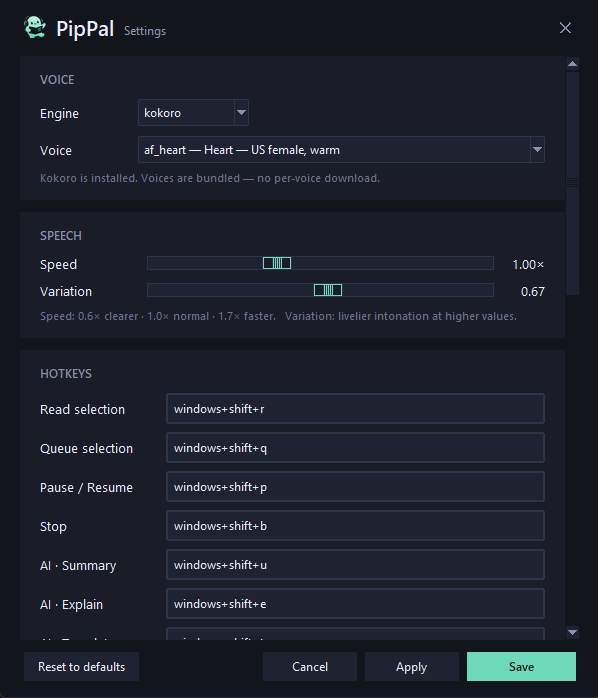Viewport: 598px width, 698px height.
Task: Close the PipPal Settings window
Action: tap(565, 28)
